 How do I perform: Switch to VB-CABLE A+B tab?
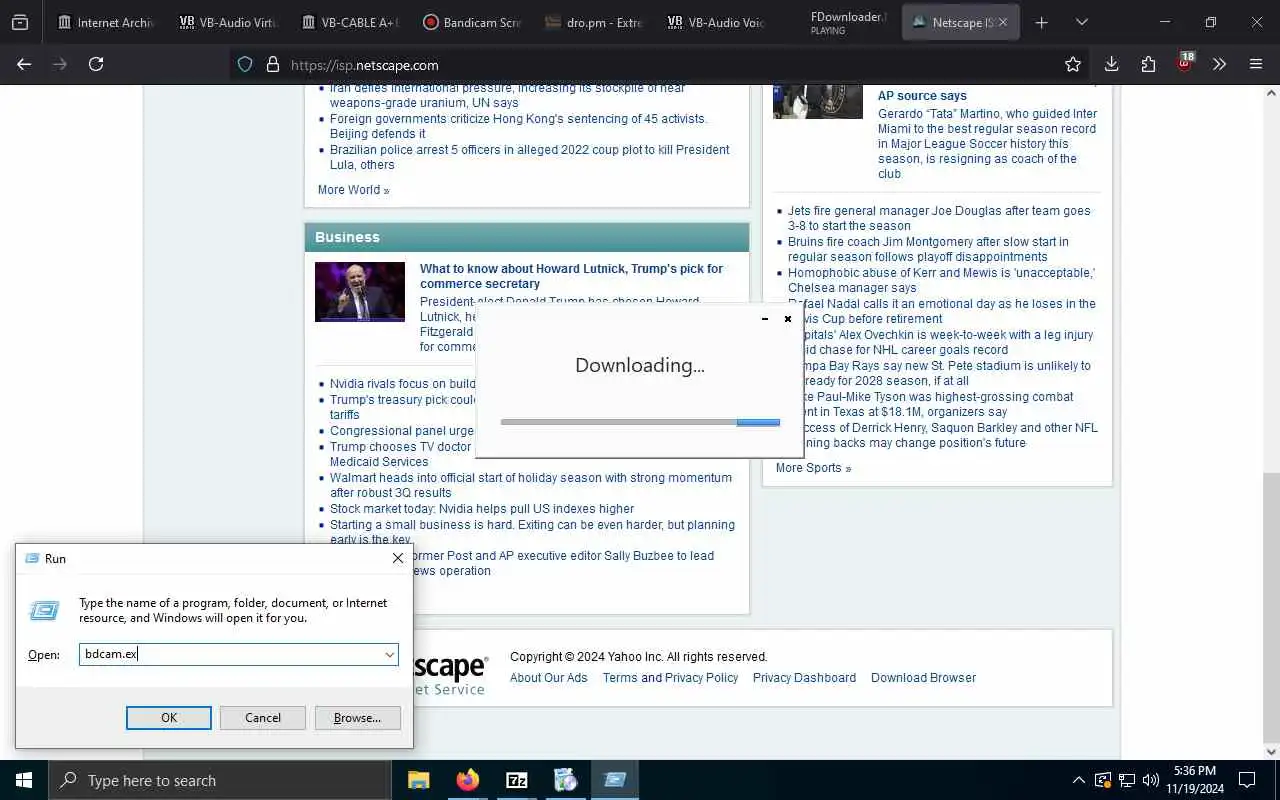coord(351,22)
